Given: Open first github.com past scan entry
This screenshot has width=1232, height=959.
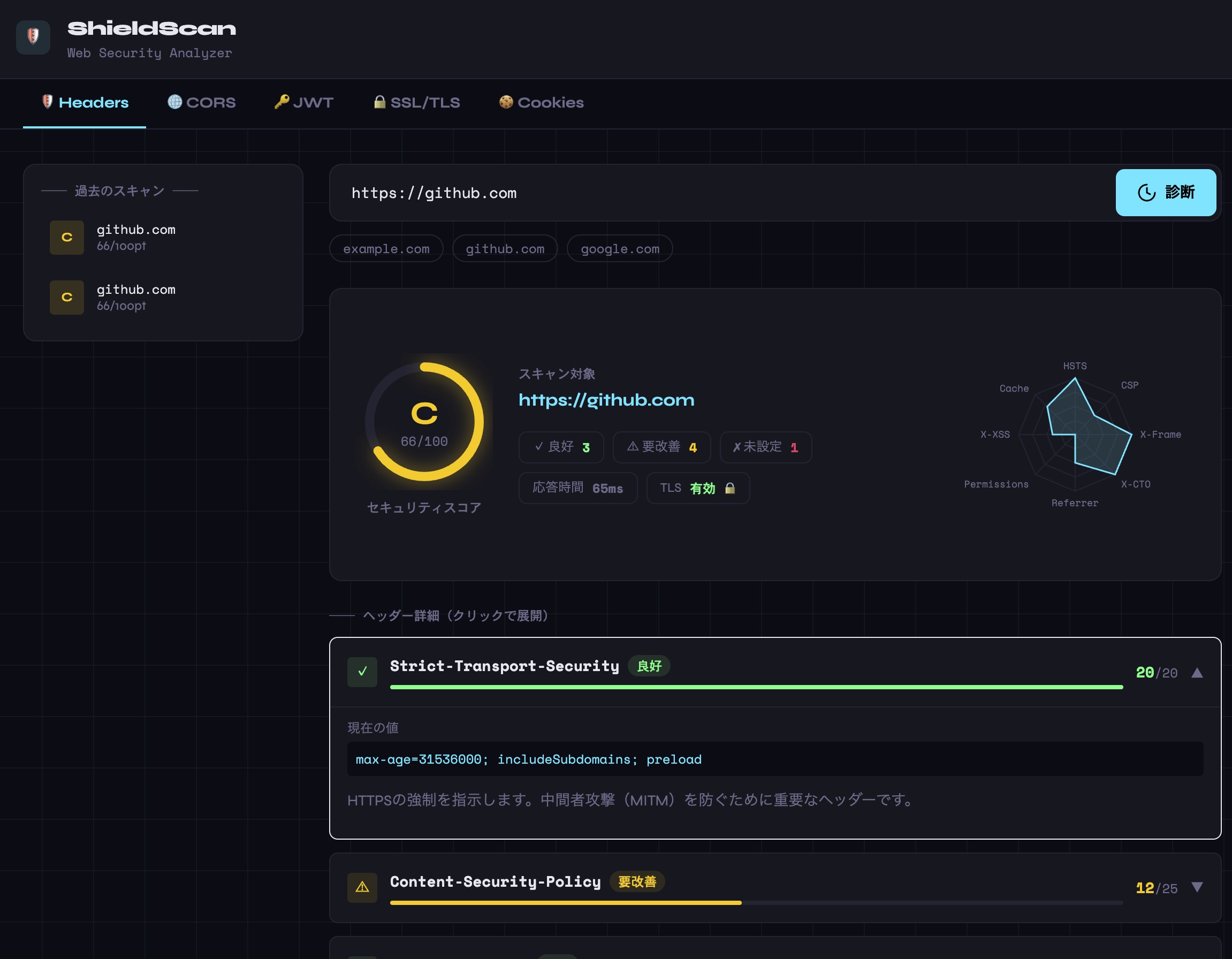Looking at the screenshot, I should click(163, 238).
